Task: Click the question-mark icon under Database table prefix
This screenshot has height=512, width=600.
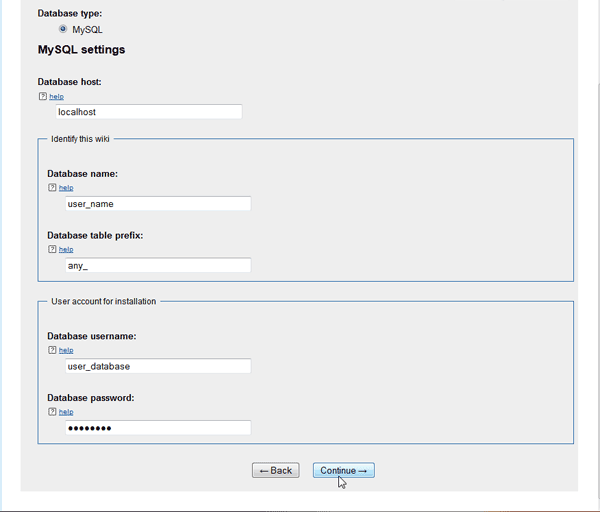Action: (52, 249)
